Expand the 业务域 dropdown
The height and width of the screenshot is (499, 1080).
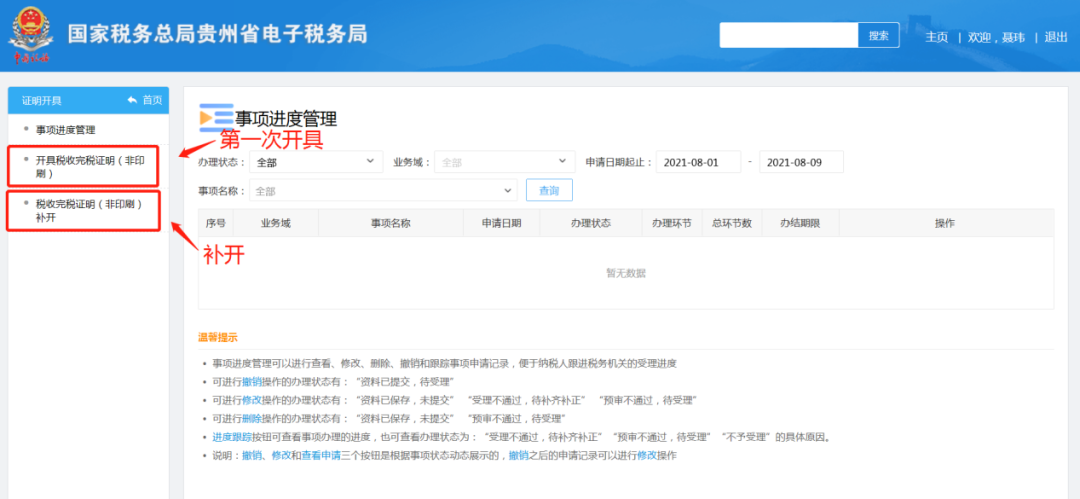[504, 162]
